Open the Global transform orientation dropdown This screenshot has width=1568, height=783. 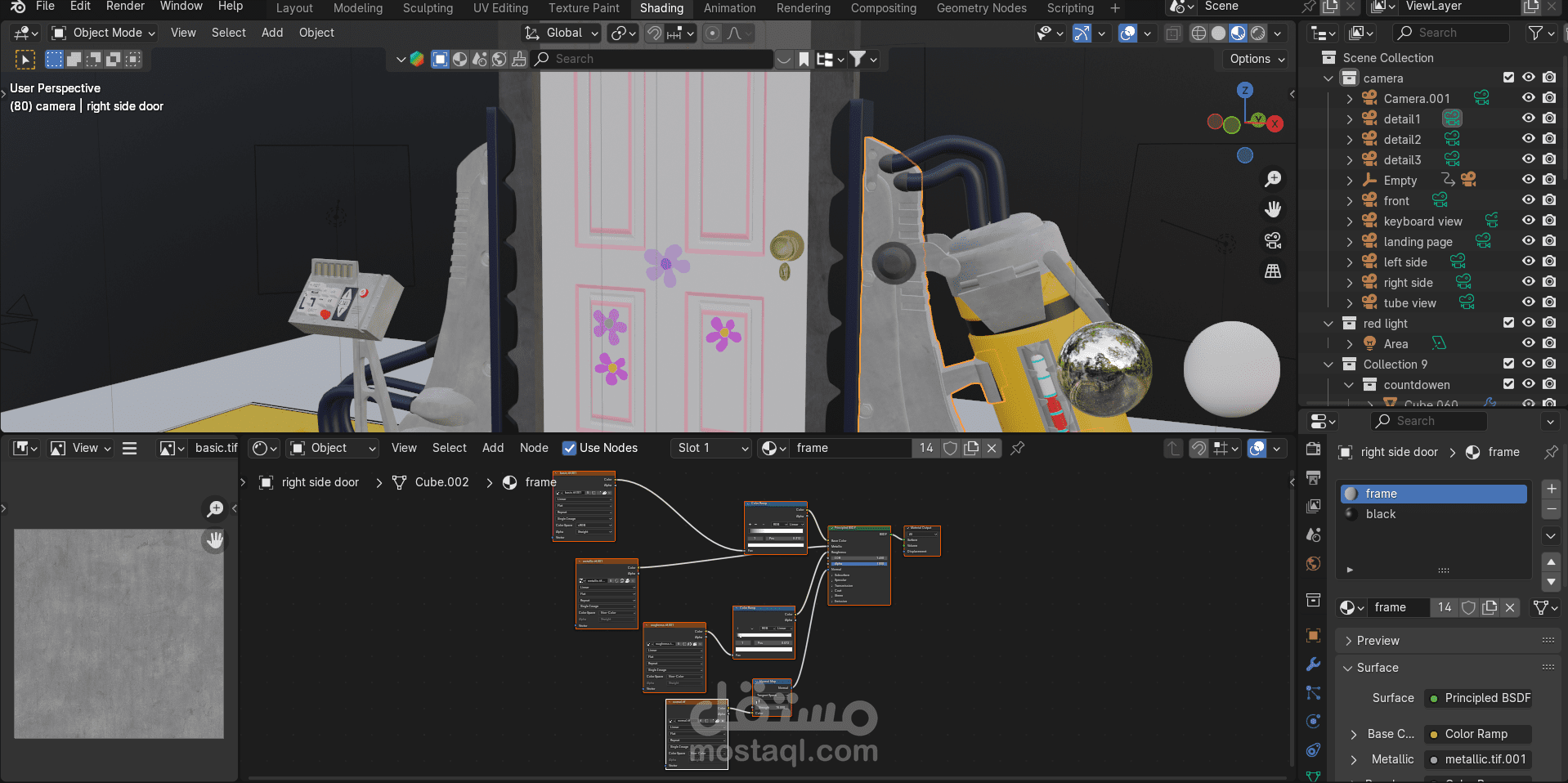coord(562,33)
